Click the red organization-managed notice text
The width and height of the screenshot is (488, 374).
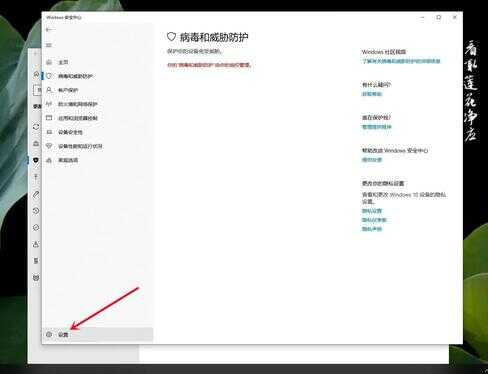[x=209, y=65]
